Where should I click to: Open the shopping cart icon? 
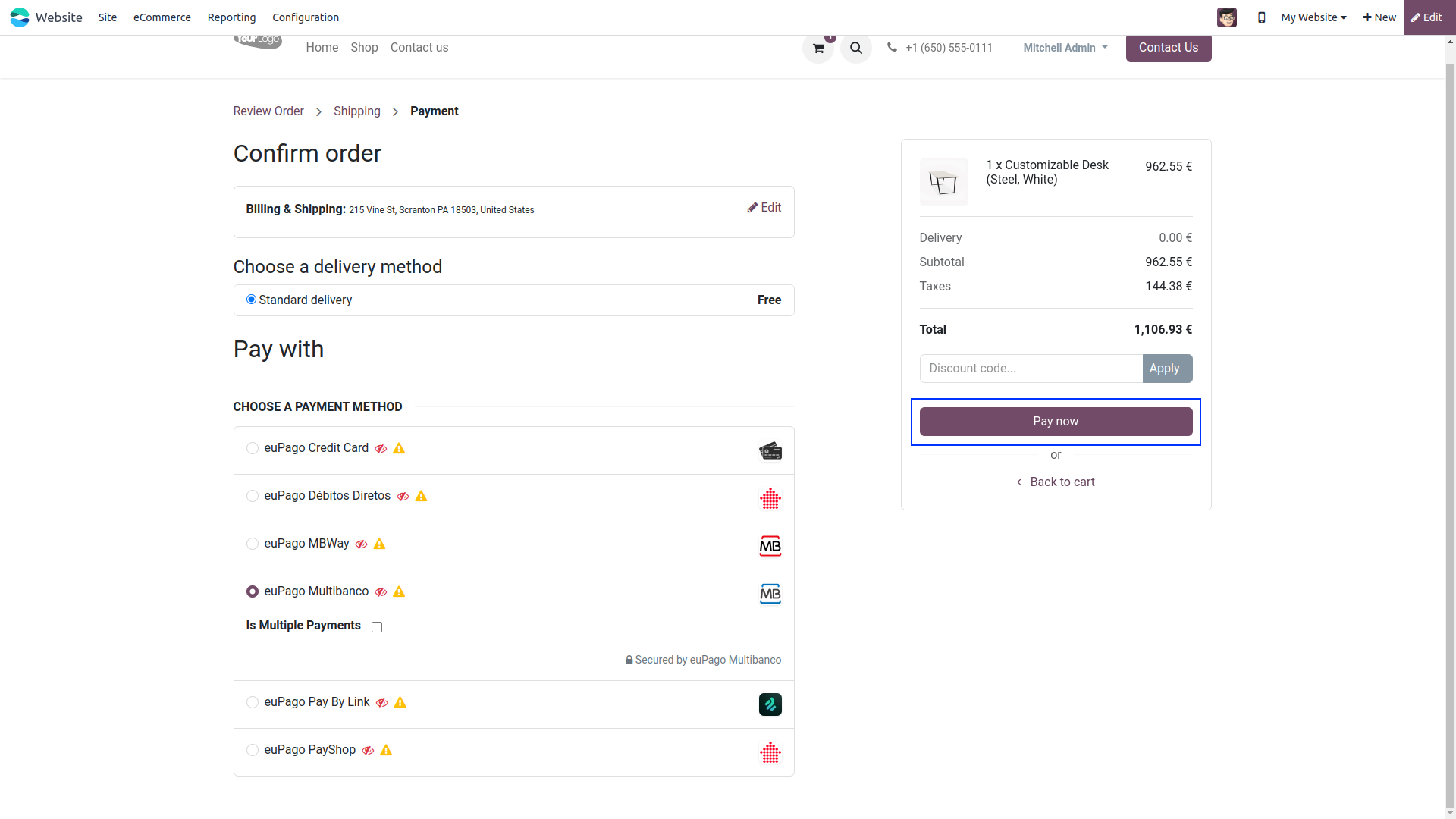(x=818, y=48)
